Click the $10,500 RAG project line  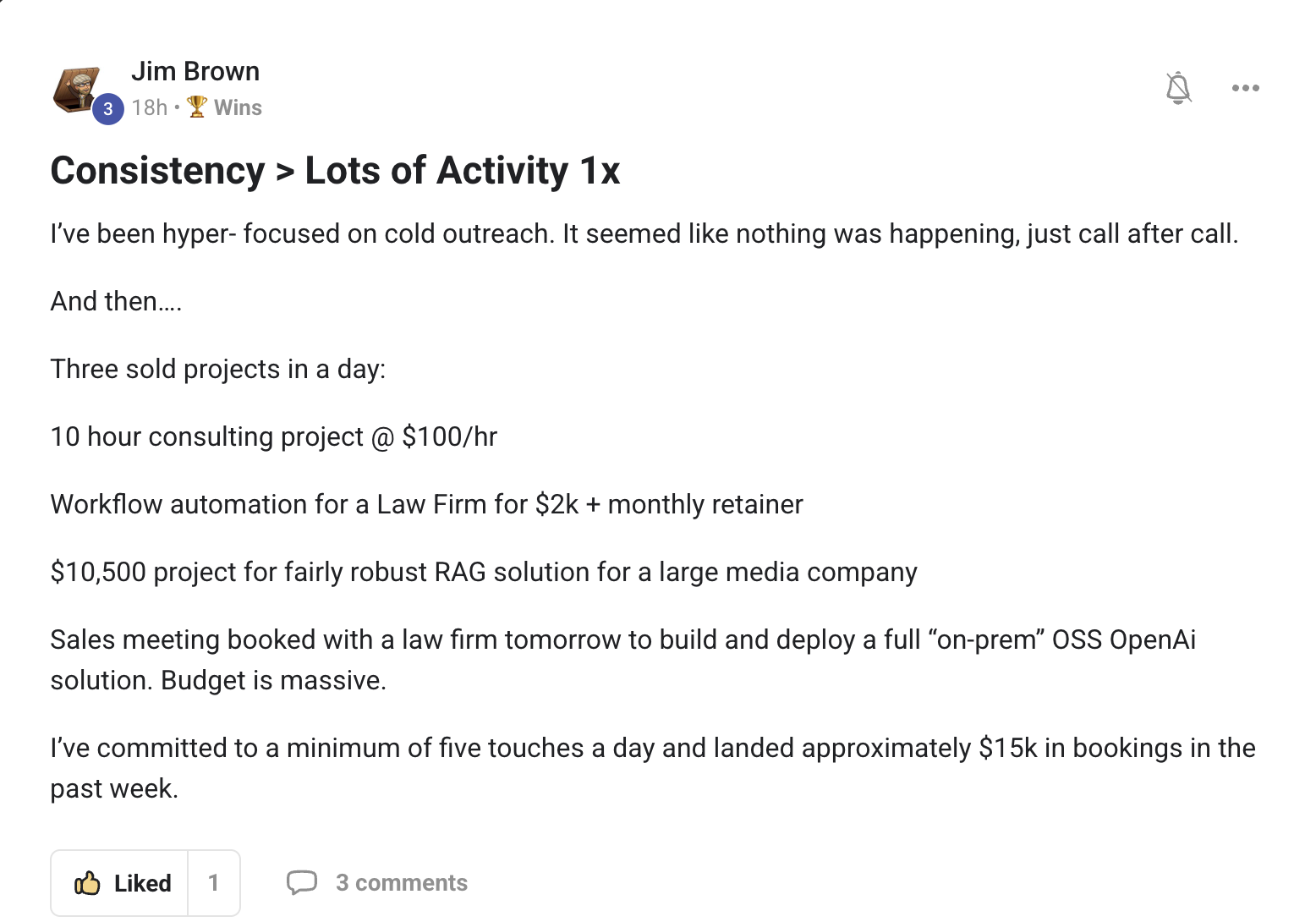[x=484, y=572]
